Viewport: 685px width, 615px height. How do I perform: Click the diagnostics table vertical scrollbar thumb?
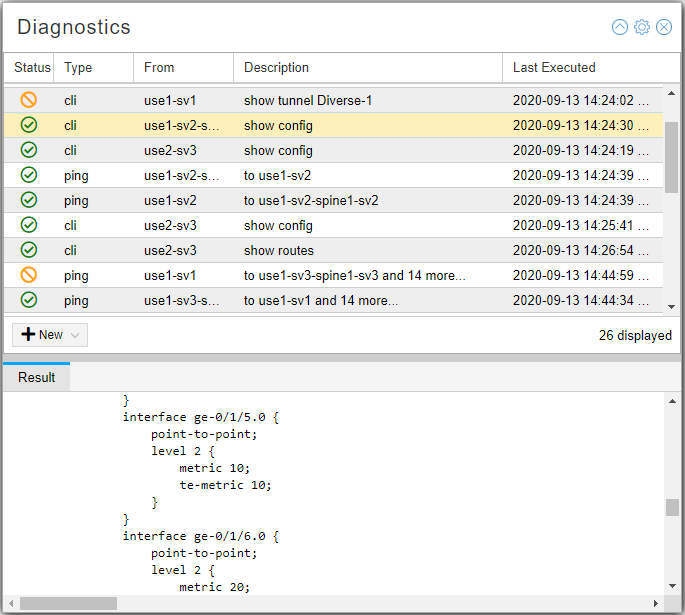(x=672, y=155)
